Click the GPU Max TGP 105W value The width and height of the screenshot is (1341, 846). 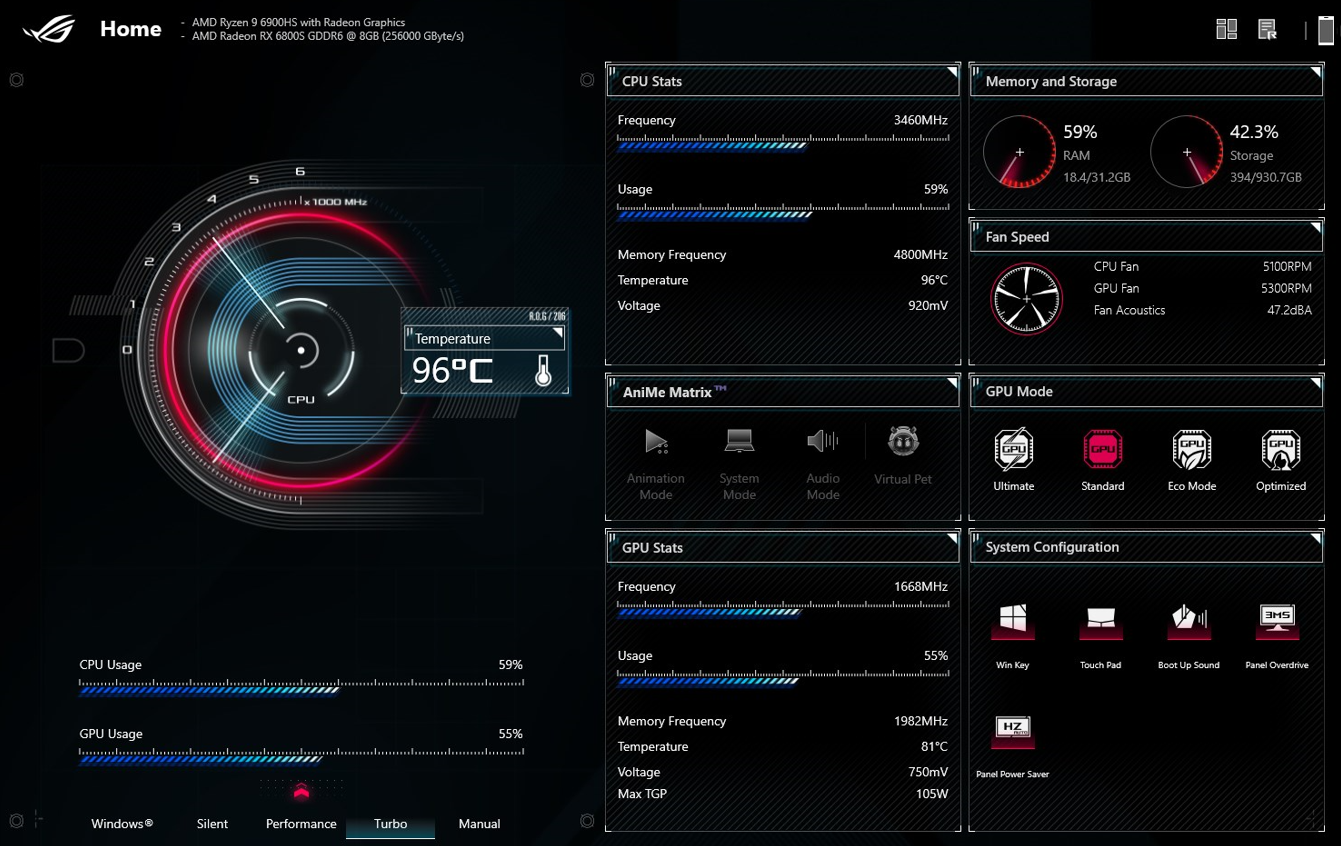tap(930, 794)
